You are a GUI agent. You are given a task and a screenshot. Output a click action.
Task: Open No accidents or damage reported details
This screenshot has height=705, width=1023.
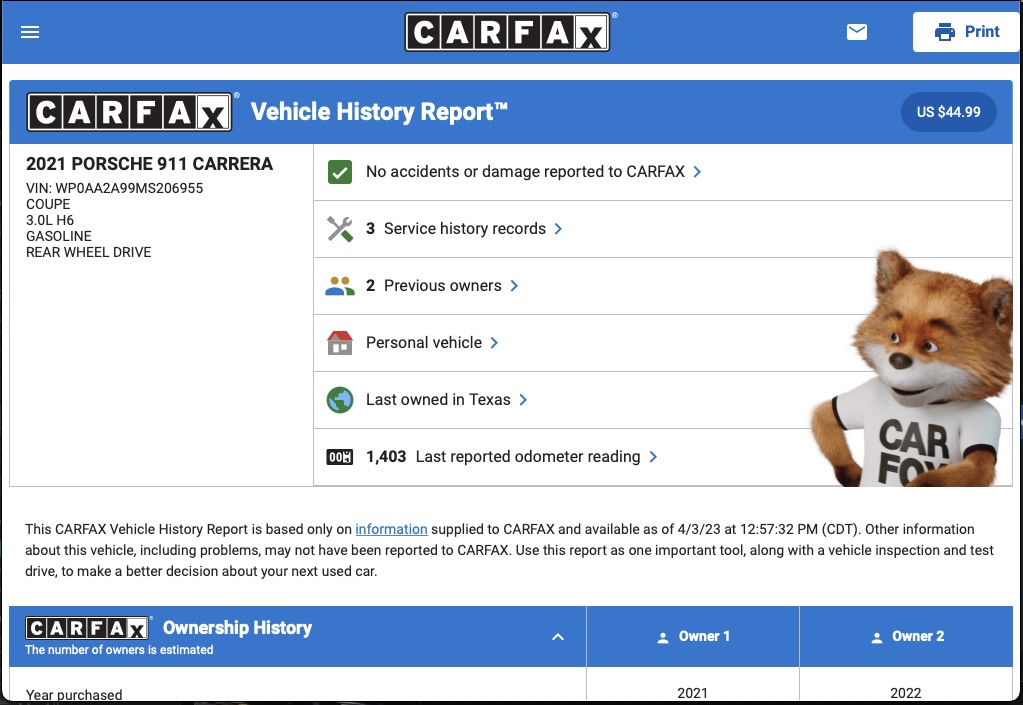click(525, 172)
